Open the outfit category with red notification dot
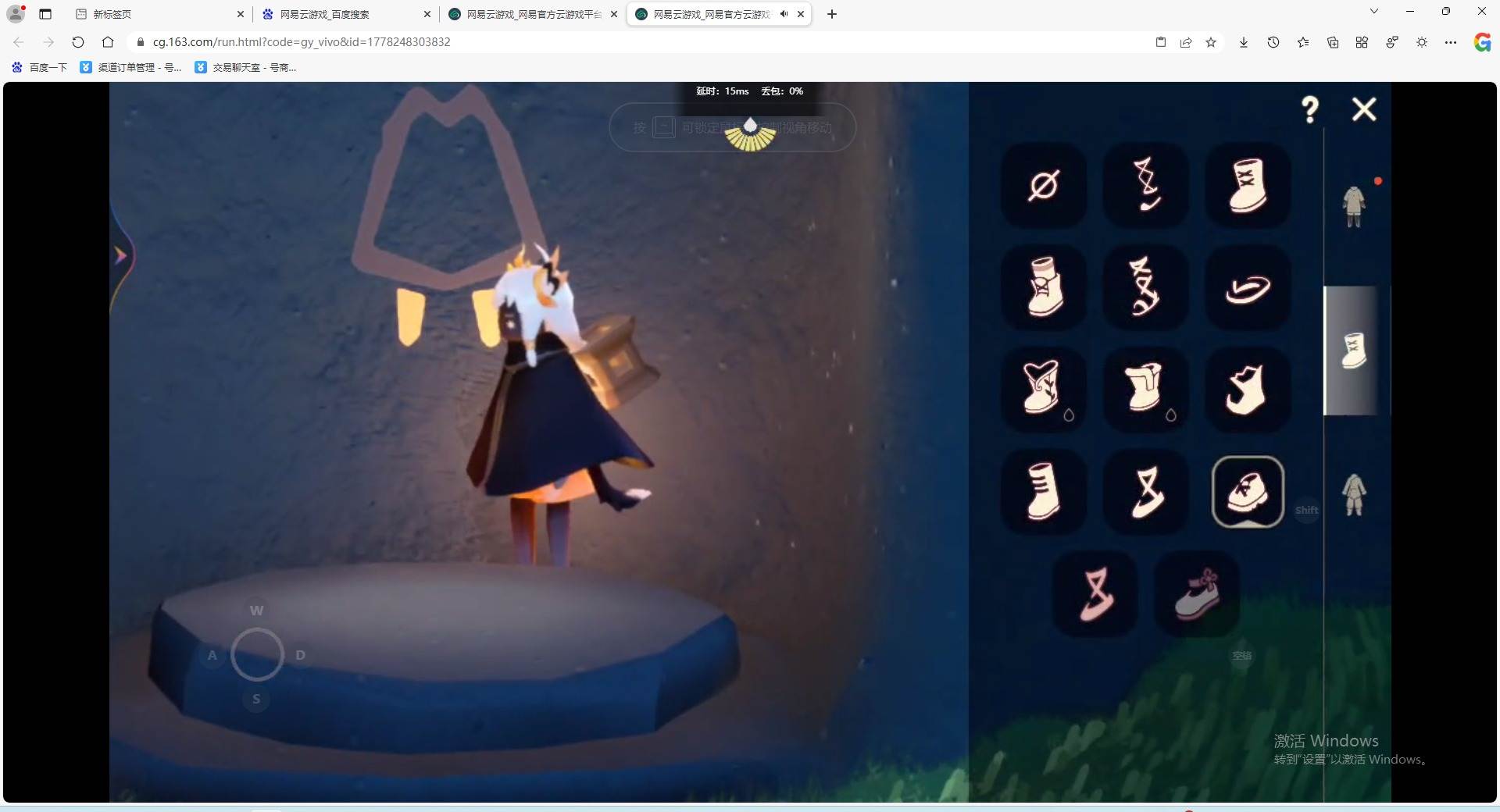Image resolution: width=1500 pixels, height=812 pixels. 1355,206
